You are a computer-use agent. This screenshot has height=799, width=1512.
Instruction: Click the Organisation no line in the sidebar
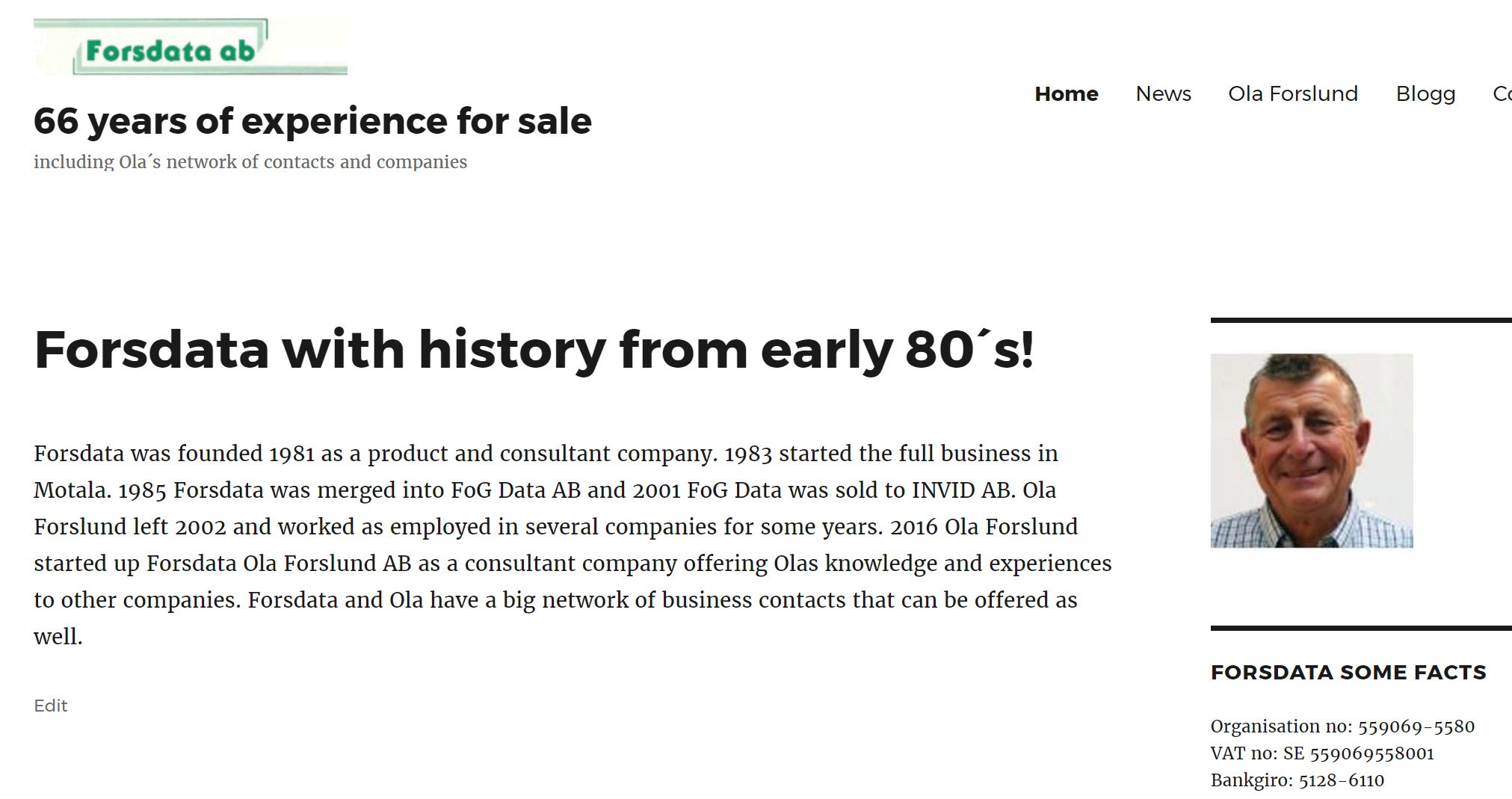point(1342,726)
